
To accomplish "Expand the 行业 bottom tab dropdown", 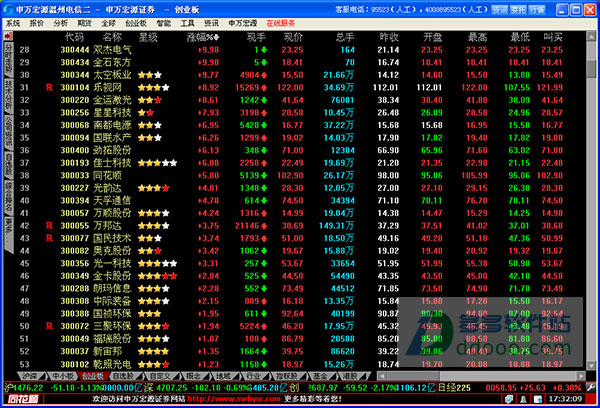I will (264, 376).
